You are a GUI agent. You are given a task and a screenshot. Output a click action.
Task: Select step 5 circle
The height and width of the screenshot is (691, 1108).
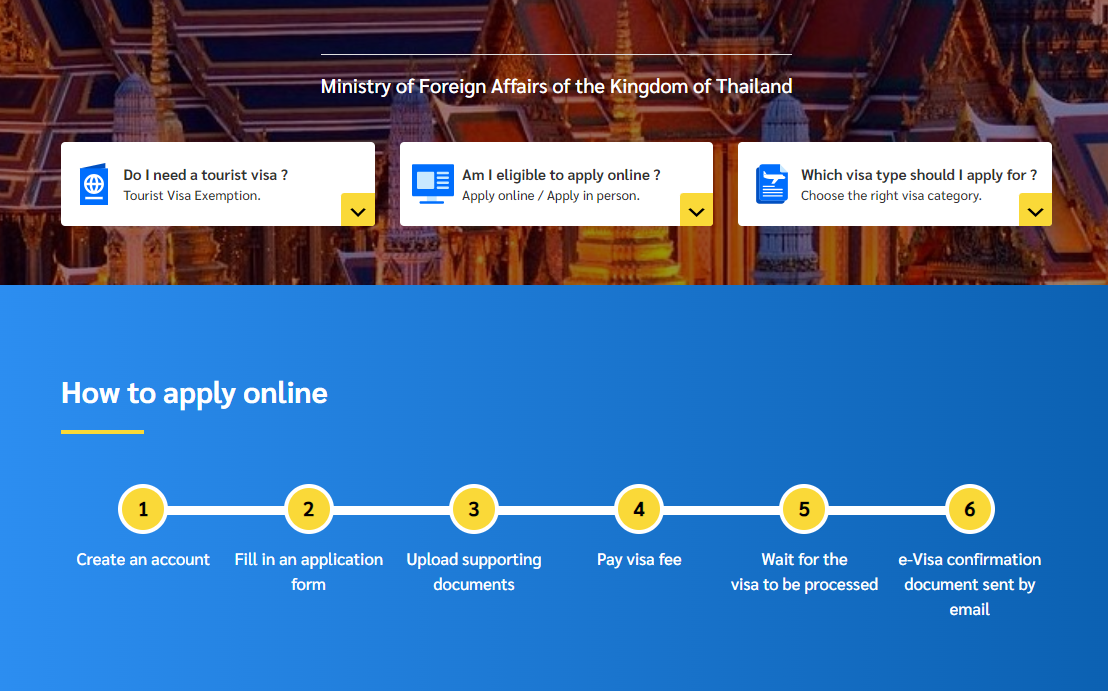coord(804,509)
